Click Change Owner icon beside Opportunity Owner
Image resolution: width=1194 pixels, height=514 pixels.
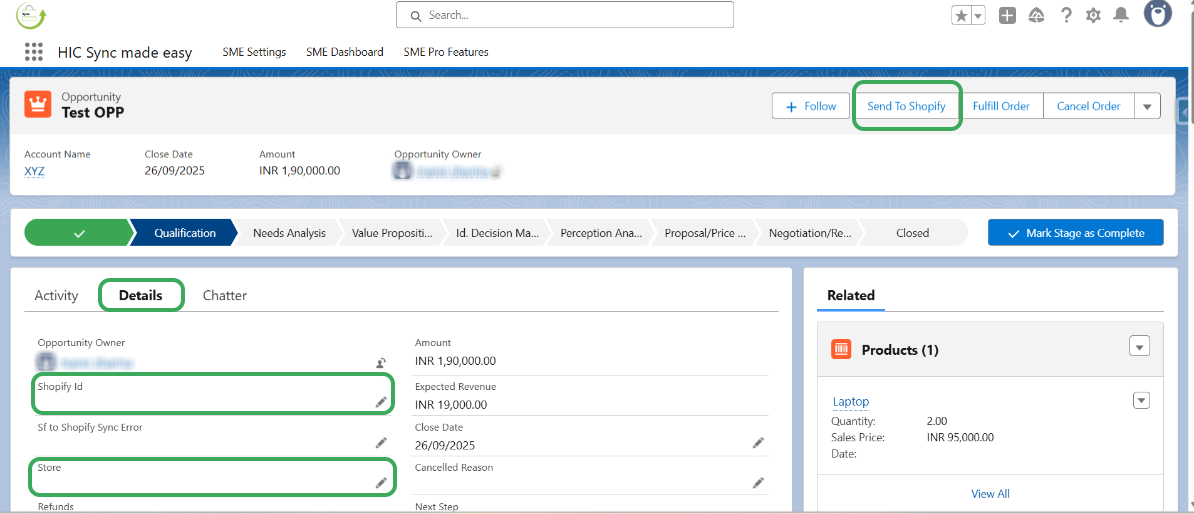pyautogui.click(x=381, y=363)
